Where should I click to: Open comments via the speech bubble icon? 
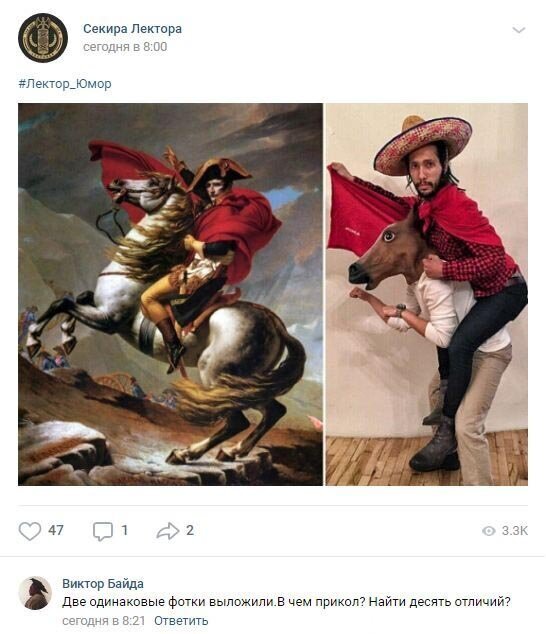[103, 531]
